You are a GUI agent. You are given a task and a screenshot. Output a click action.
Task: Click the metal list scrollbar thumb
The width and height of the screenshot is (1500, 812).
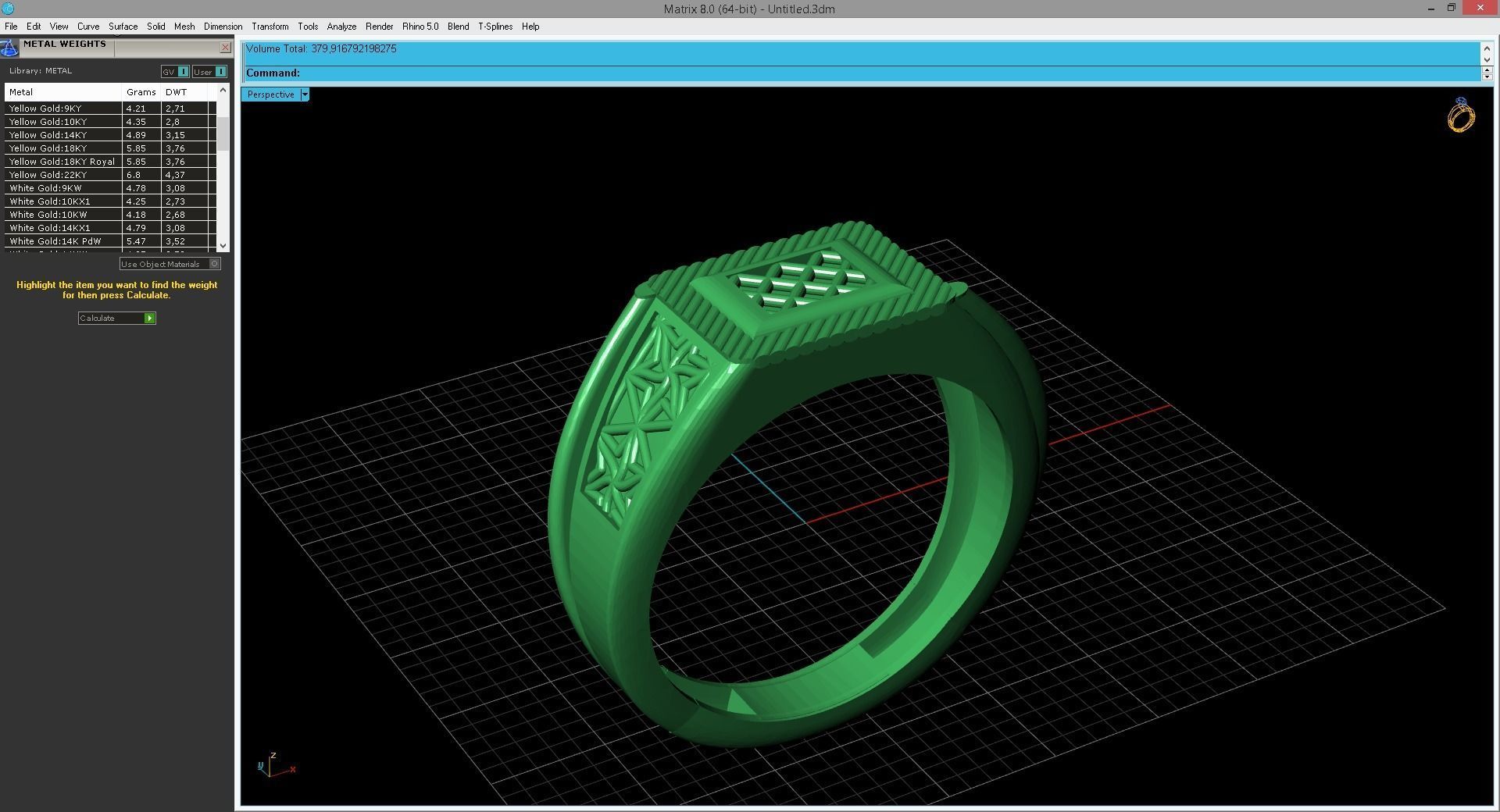pyautogui.click(x=223, y=133)
